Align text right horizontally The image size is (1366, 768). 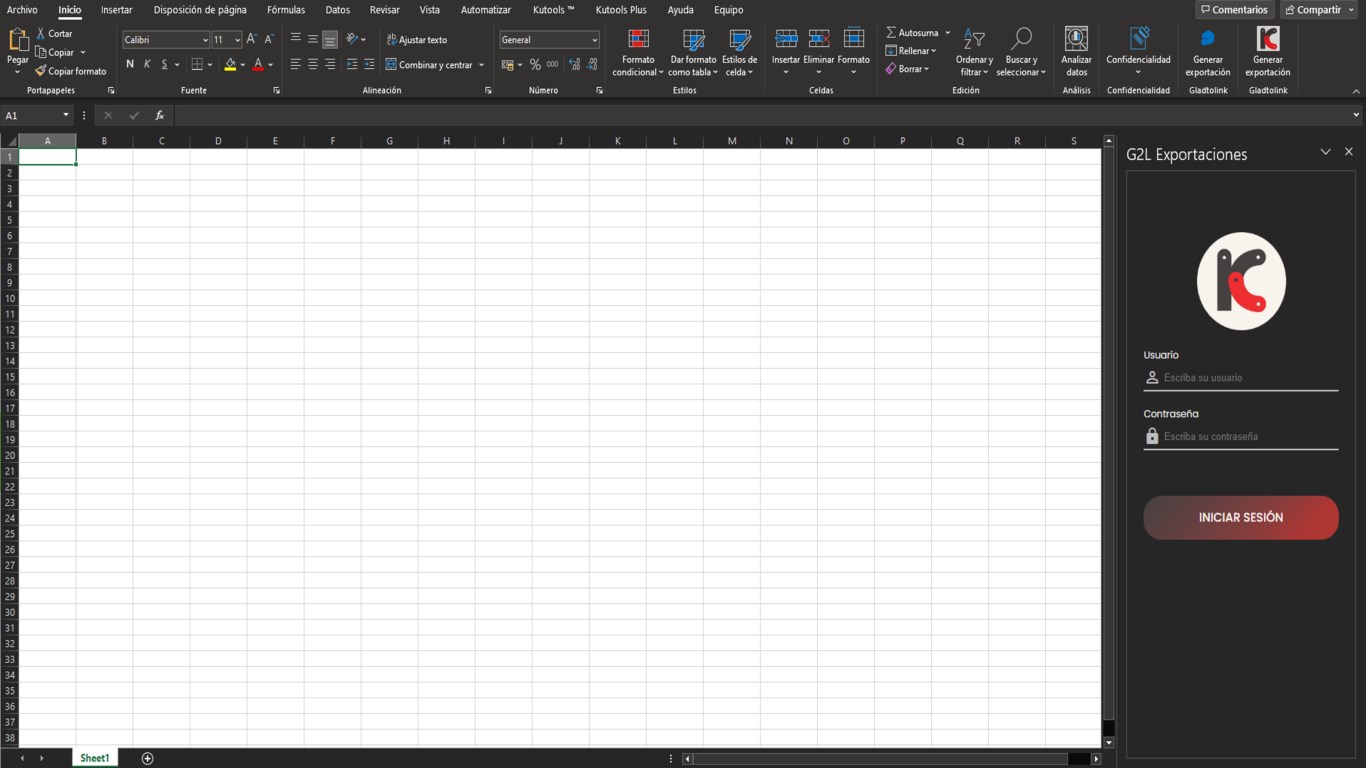330,64
